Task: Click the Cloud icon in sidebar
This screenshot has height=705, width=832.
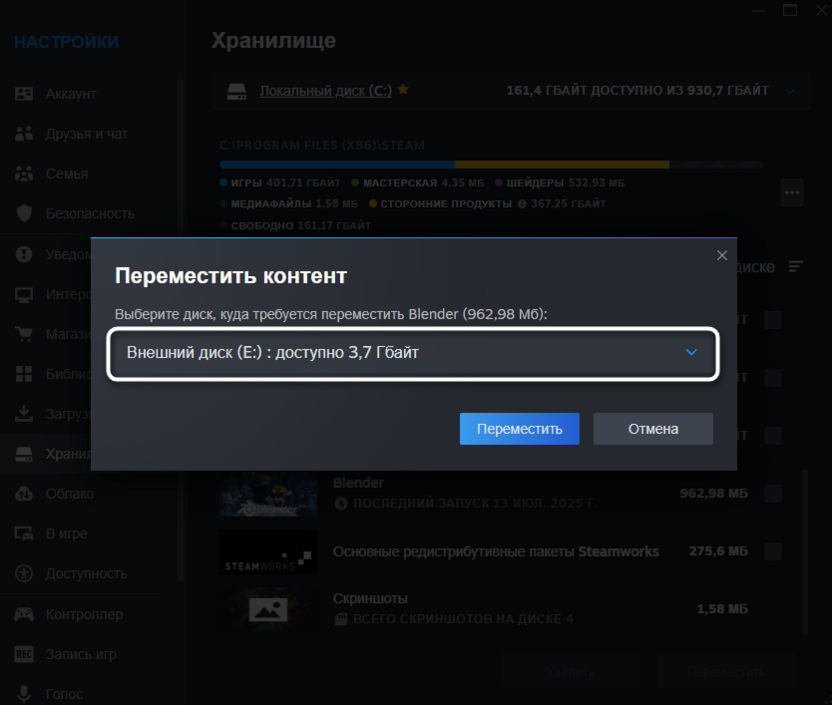Action: pyautogui.click(x=24, y=493)
